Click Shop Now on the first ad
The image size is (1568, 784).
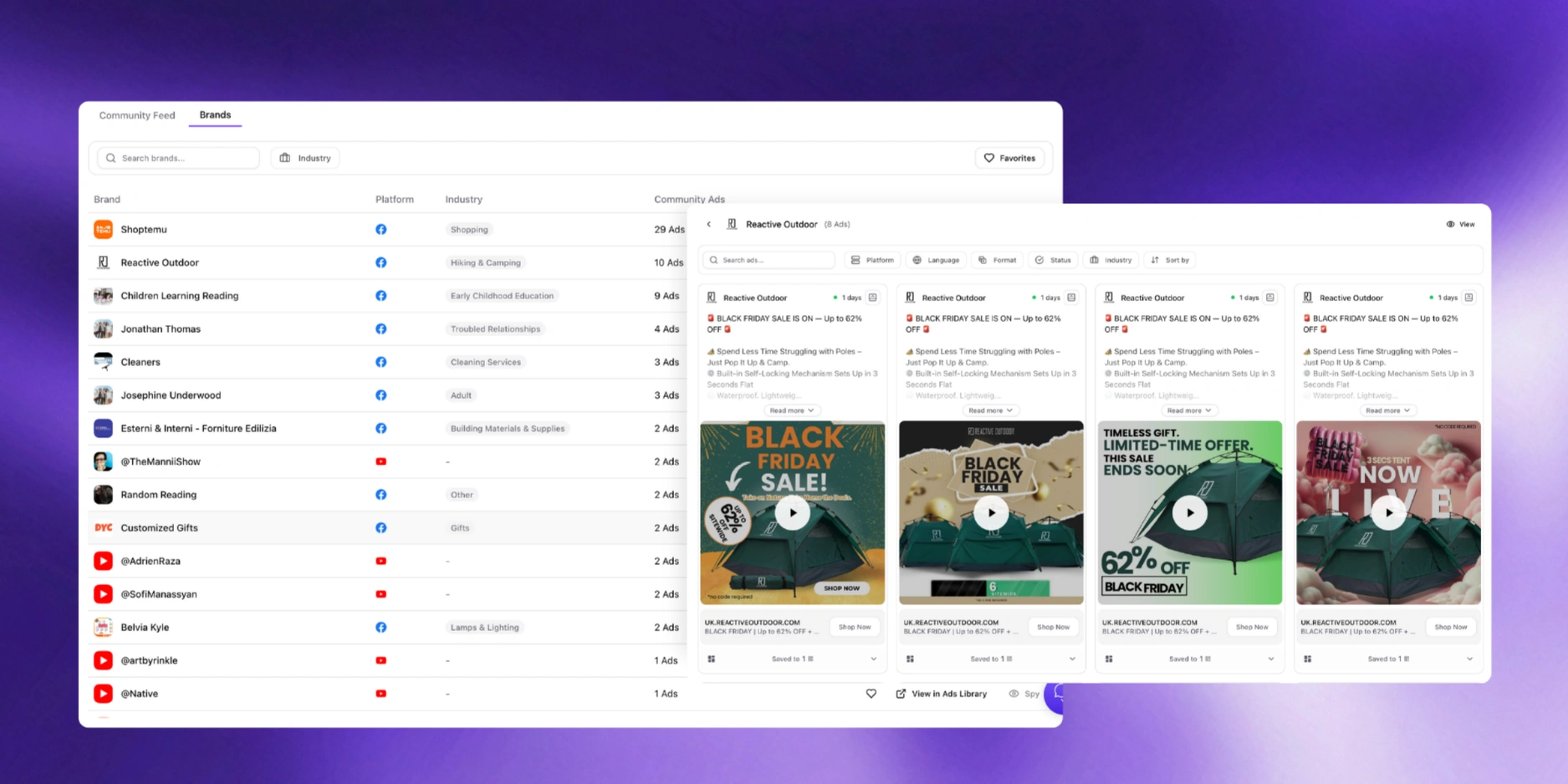pos(855,626)
